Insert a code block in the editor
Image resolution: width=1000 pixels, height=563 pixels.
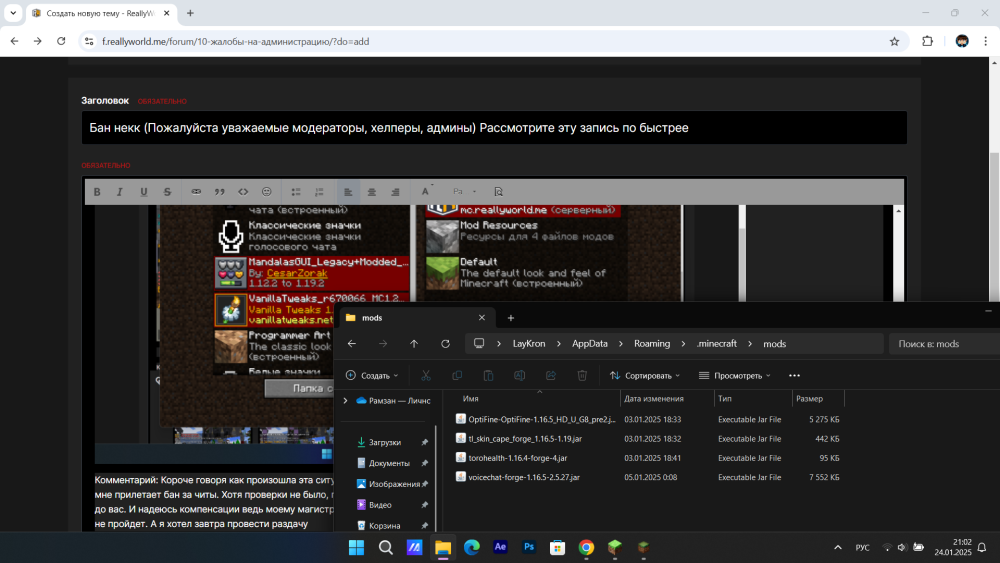click(x=243, y=192)
